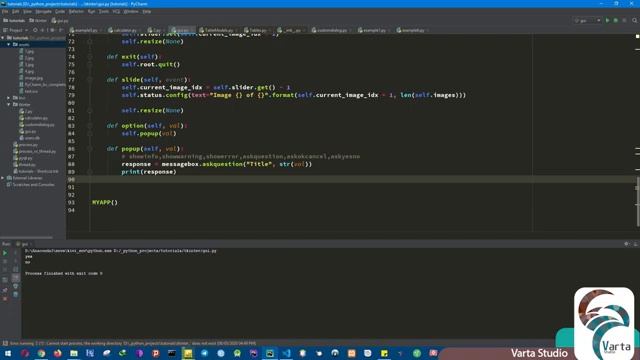Expand External Libraries node
640x360 pixels.
tap(3, 178)
